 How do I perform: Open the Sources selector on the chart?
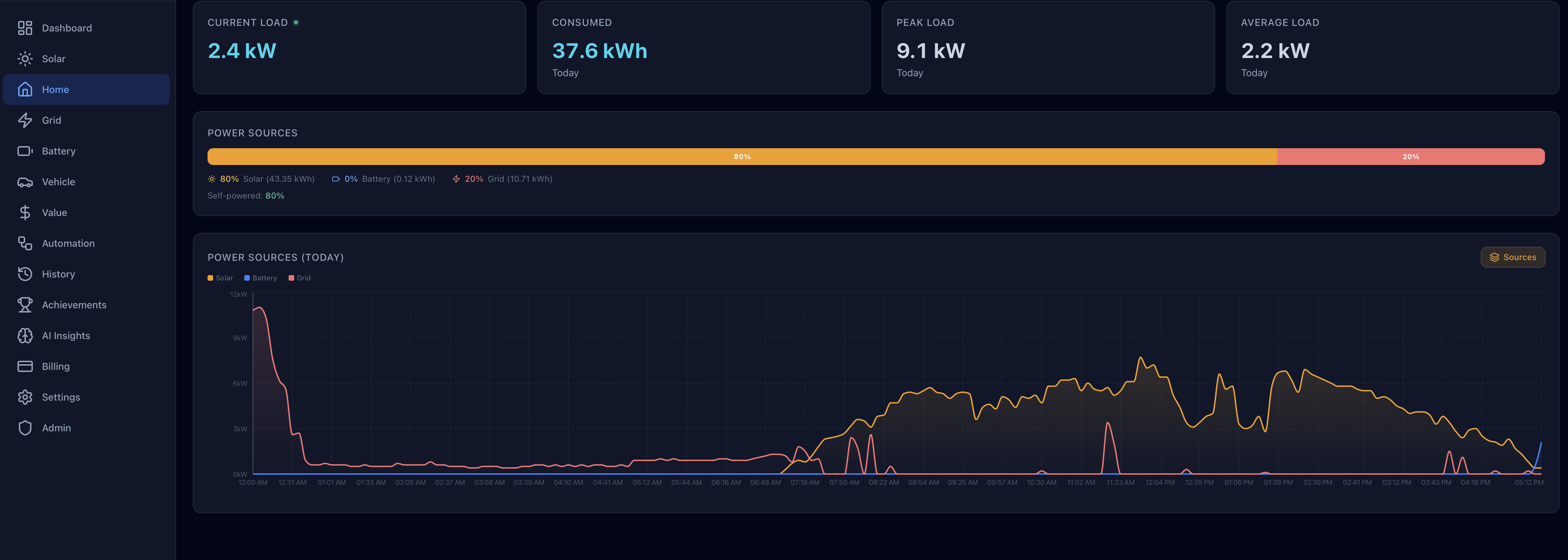pyautogui.click(x=1512, y=257)
